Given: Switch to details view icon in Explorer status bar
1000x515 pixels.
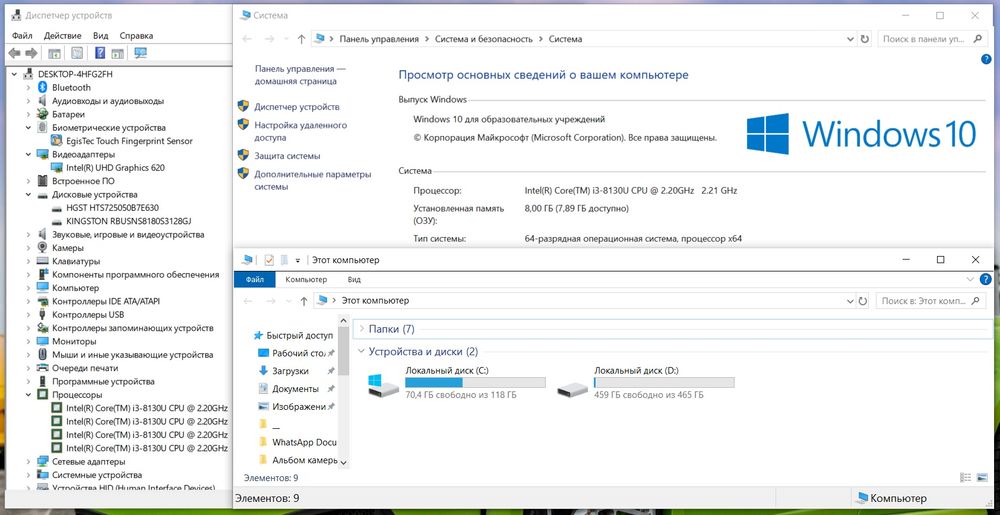Looking at the screenshot, I should [966, 477].
